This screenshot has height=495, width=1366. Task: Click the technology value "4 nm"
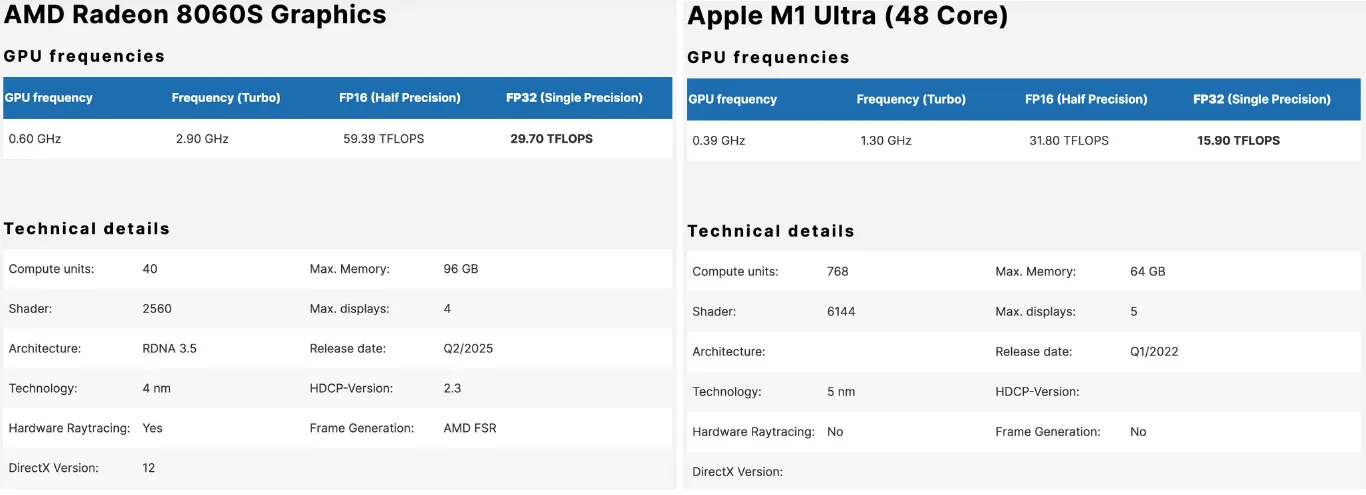pyautogui.click(x=157, y=388)
